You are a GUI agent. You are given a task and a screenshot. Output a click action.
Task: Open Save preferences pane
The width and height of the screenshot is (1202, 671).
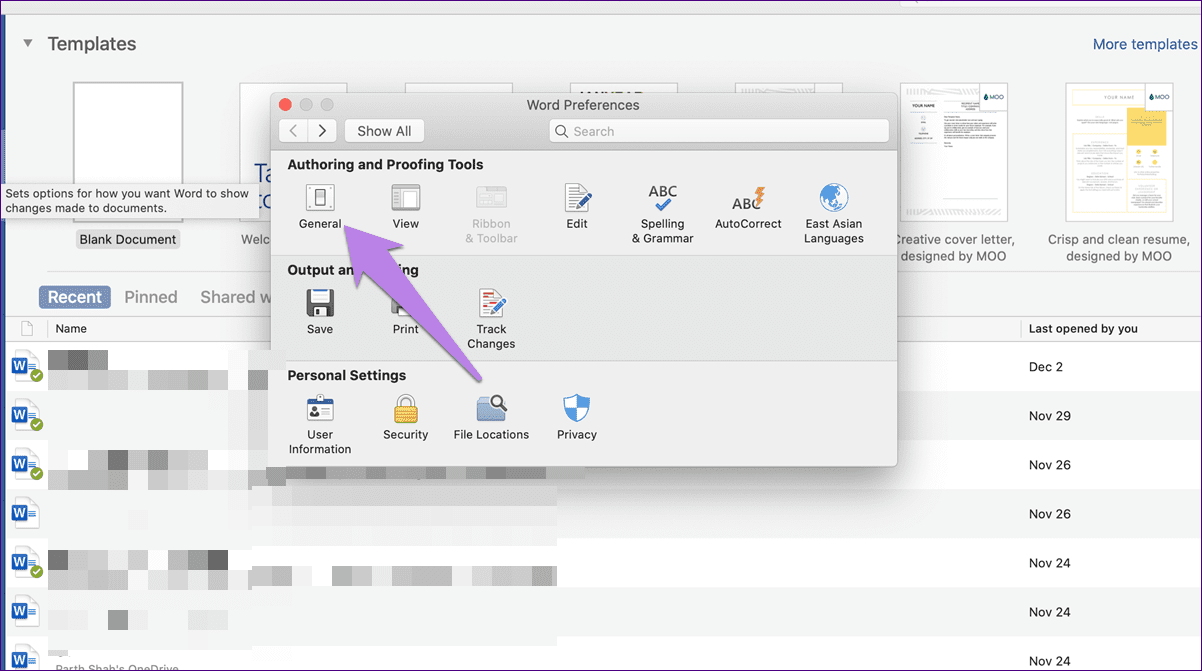320,312
